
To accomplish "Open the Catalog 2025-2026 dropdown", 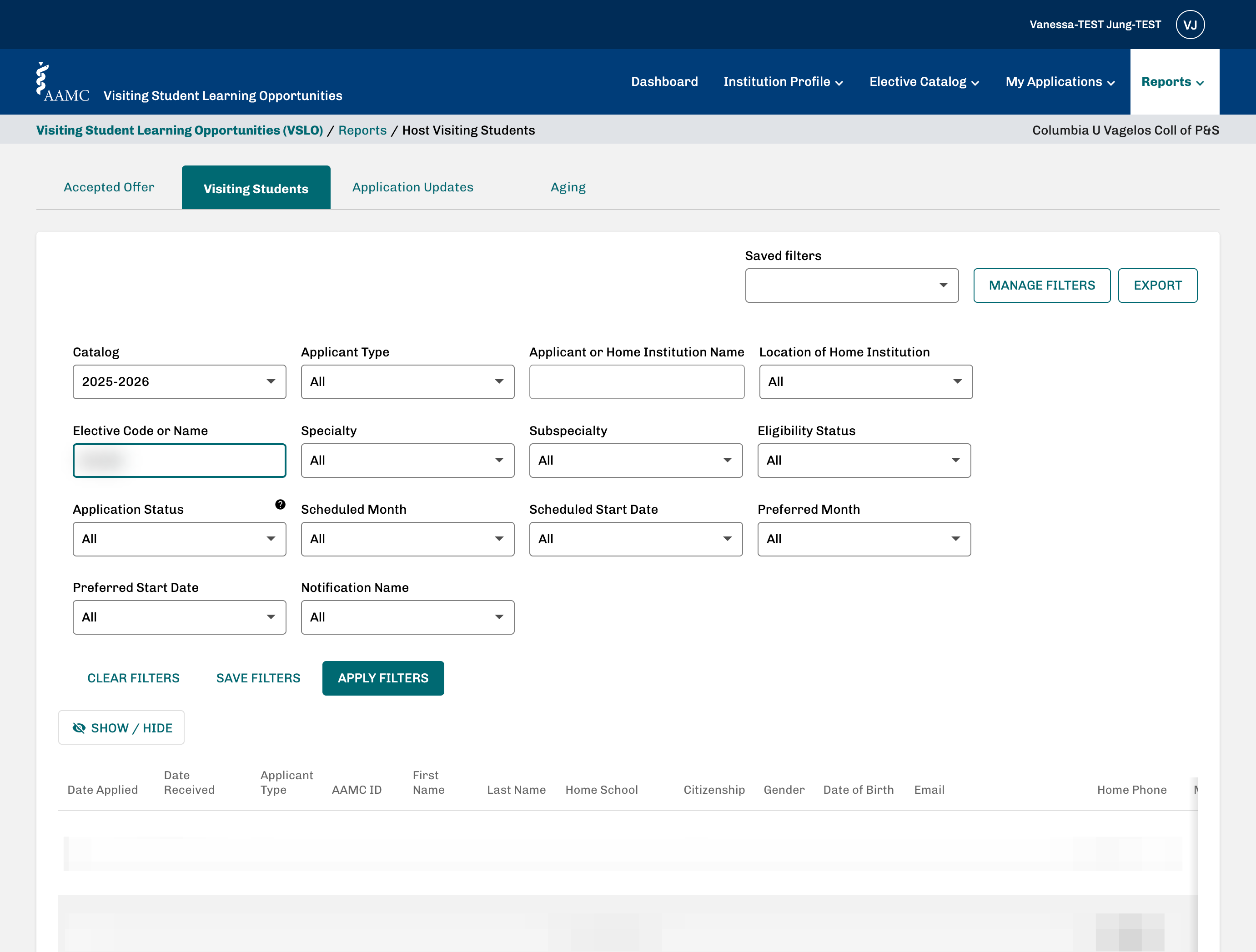I will [180, 381].
